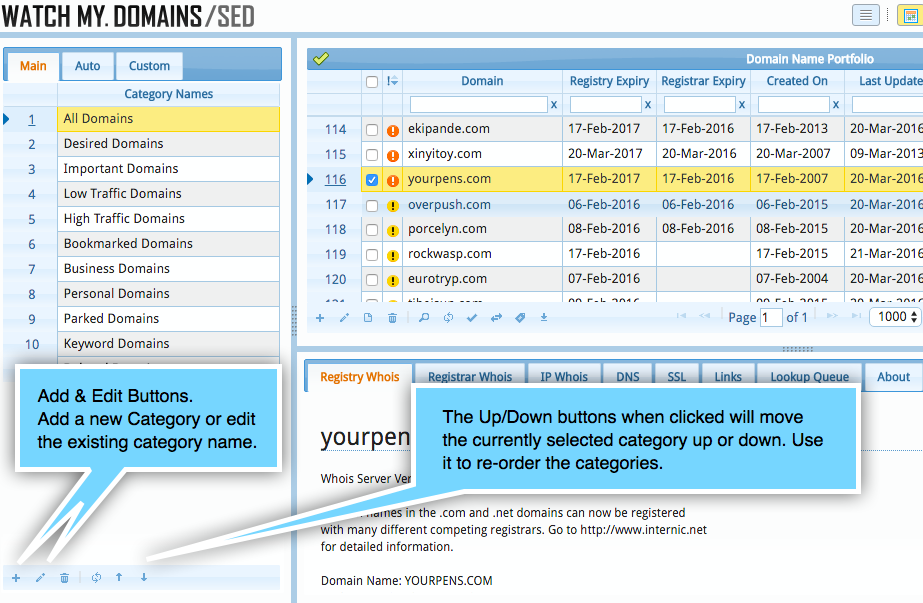Check the box for porcelyn.com
923x603 pixels.
[371, 230]
